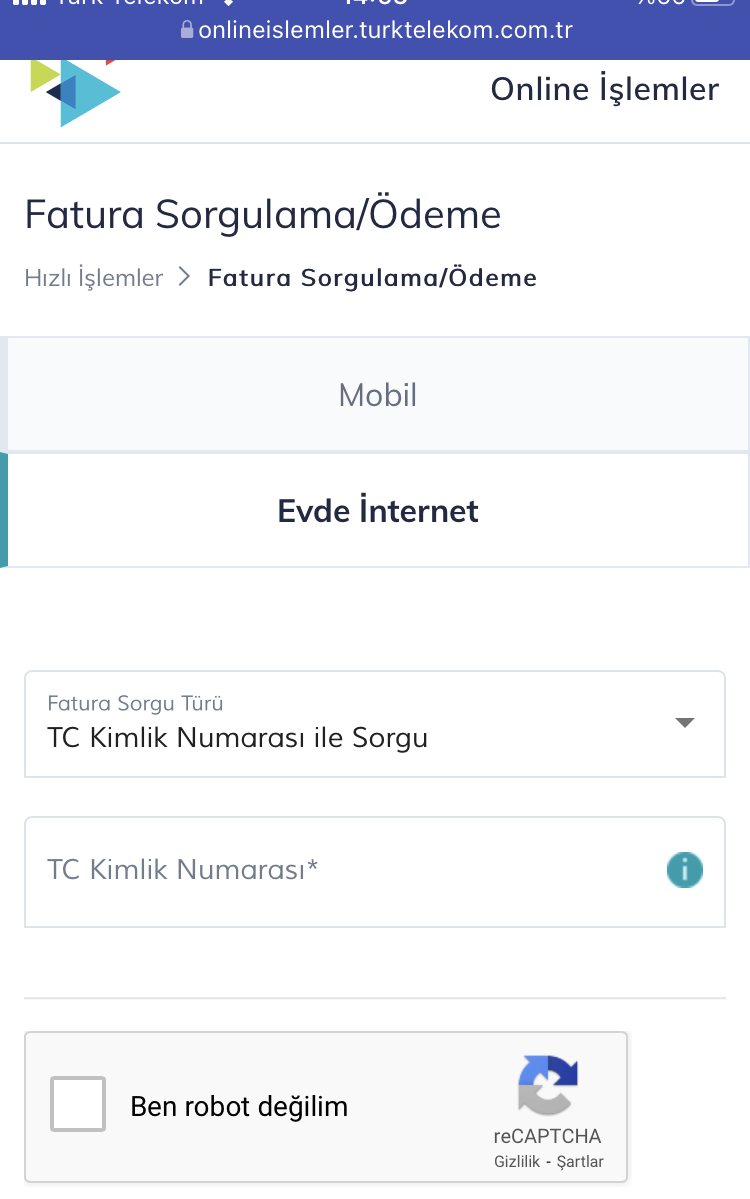750x1199 pixels.
Task: Click the Online İşlemler header text
Action: tap(604, 89)
